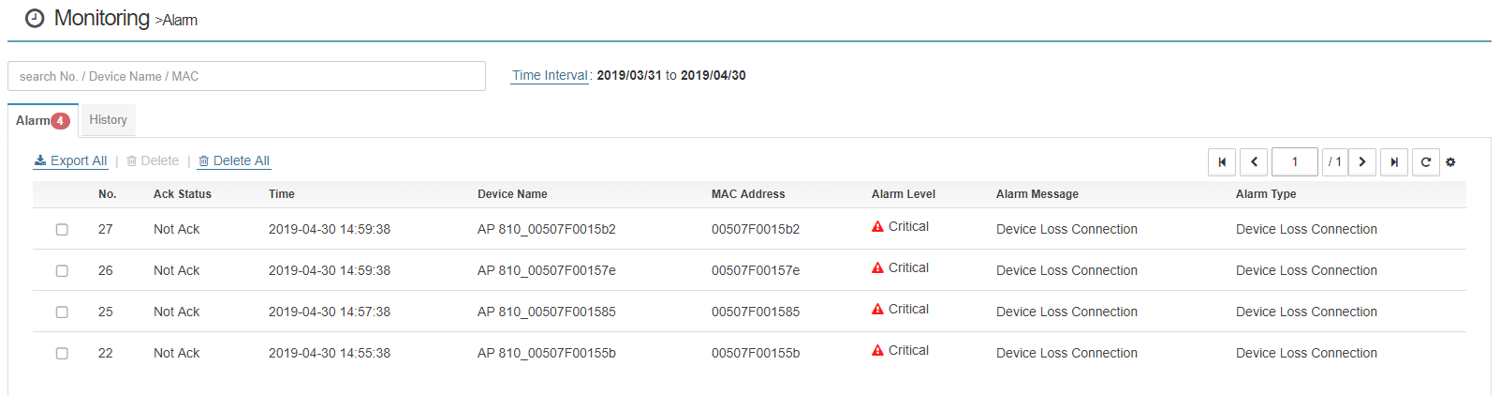The width and height of the screenshot is (1500, 396).
Task: Tick the checkbox for alarm No. 26
Action: click(x=62, y=271)
